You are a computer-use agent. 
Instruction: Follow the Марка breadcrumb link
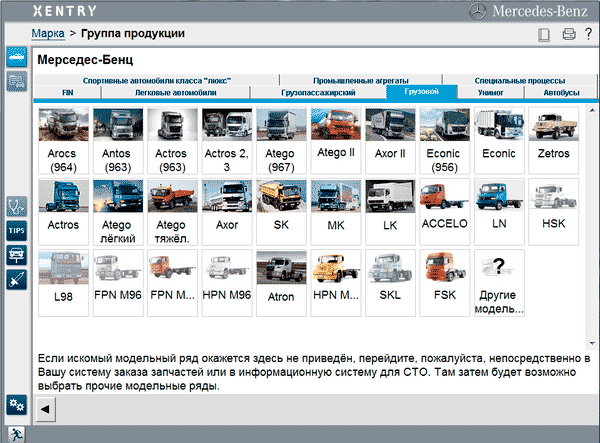coord(48,33)
